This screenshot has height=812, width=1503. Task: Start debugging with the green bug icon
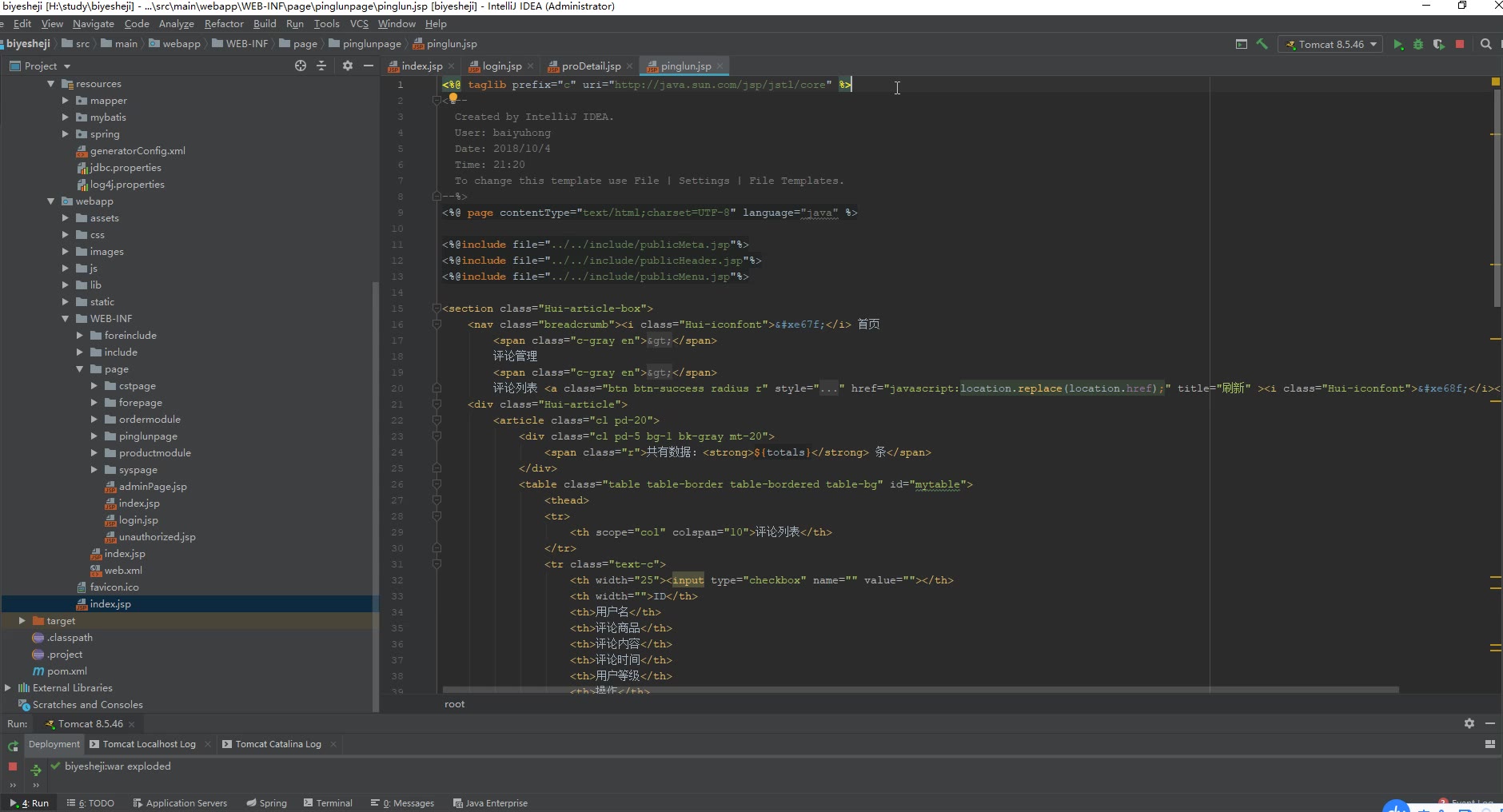point(1418,45)
